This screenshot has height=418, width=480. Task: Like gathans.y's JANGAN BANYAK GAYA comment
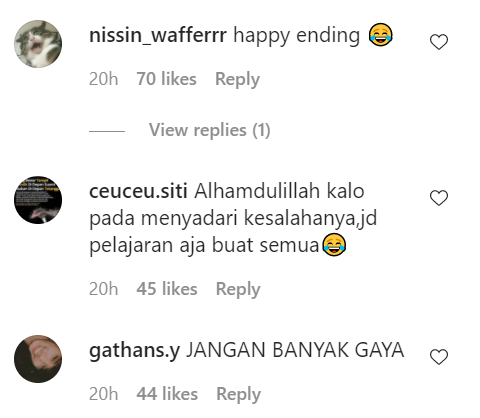coord(439,357)
